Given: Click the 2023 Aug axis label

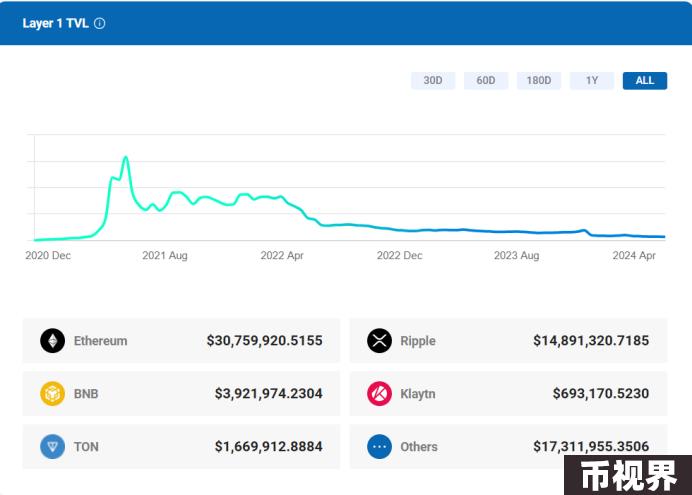Looking at the screenshot, I should coord(516,256).
